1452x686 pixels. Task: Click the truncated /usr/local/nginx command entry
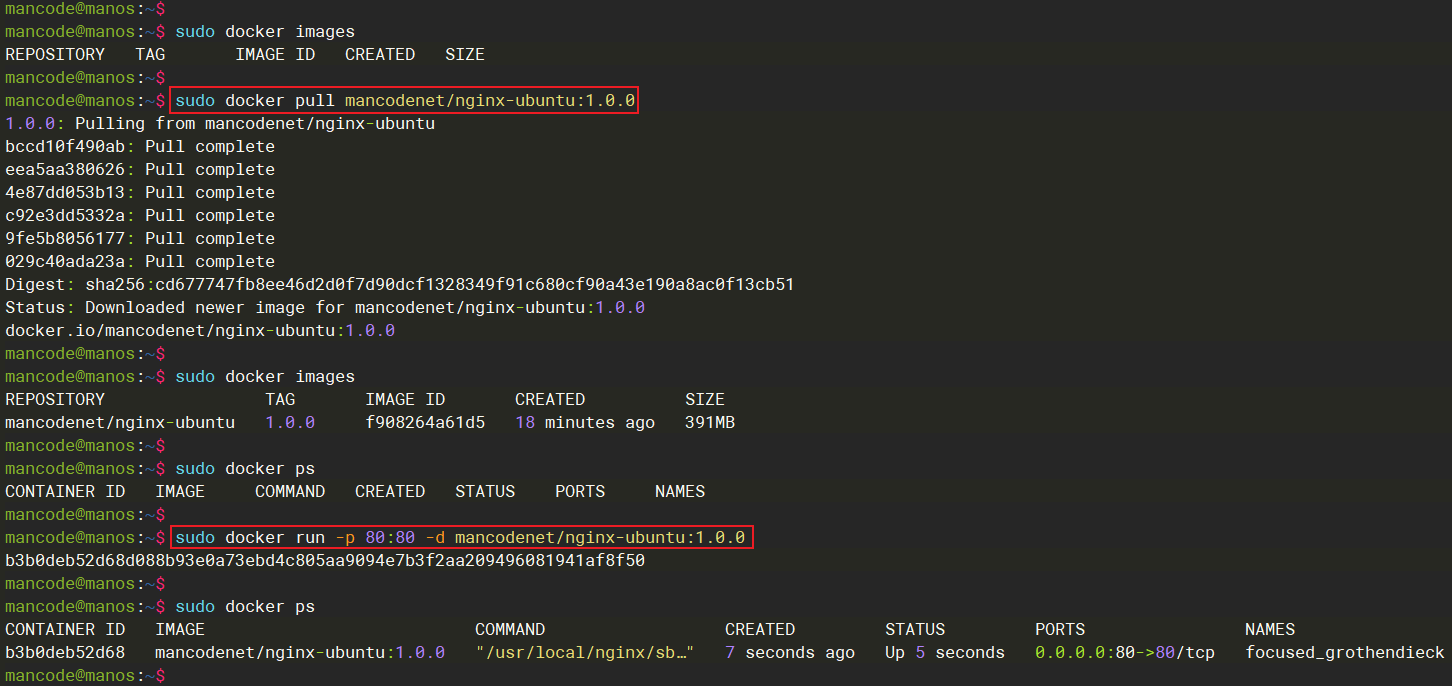click(x=584, y=653)
